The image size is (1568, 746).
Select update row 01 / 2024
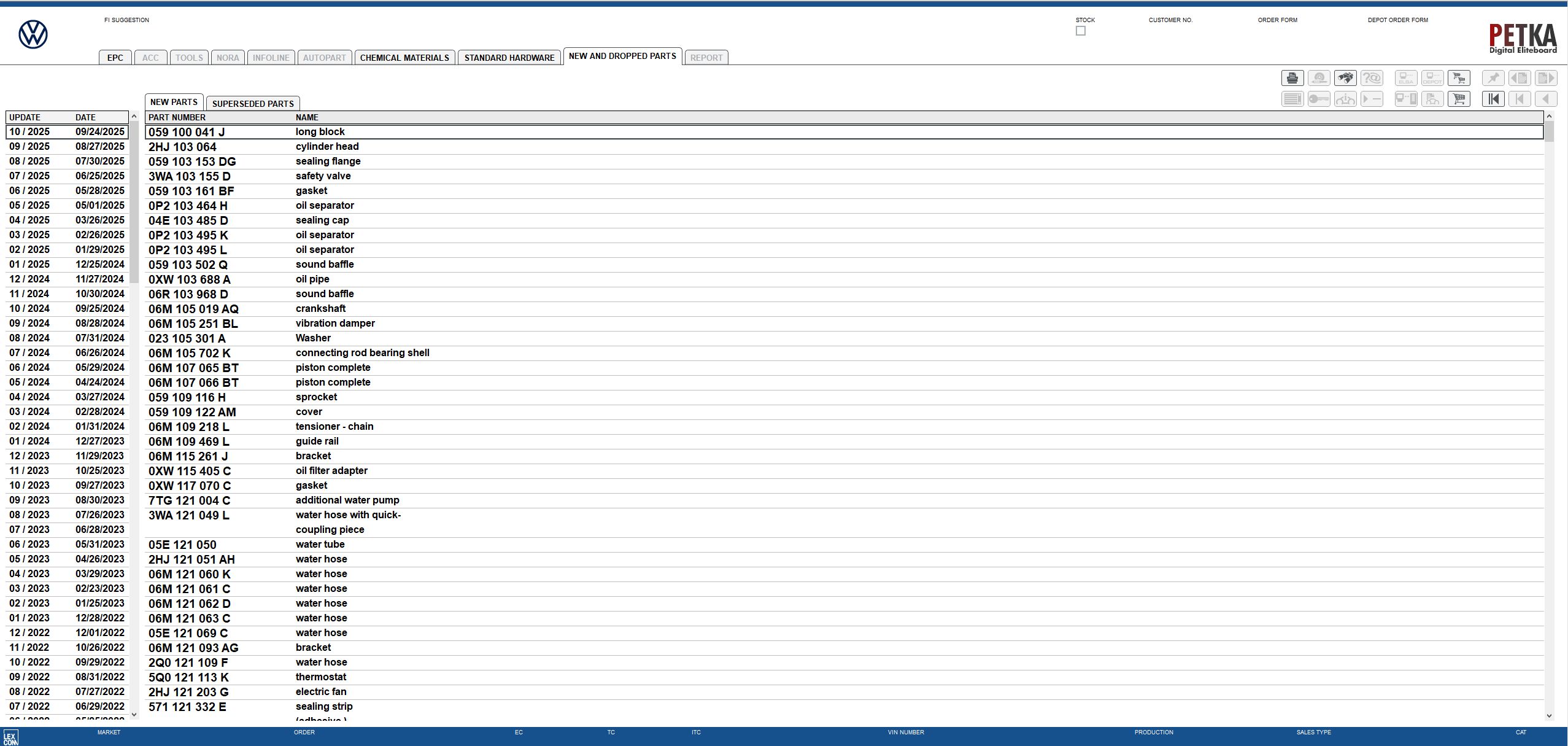pyautogui.click(x=67, y=441)
